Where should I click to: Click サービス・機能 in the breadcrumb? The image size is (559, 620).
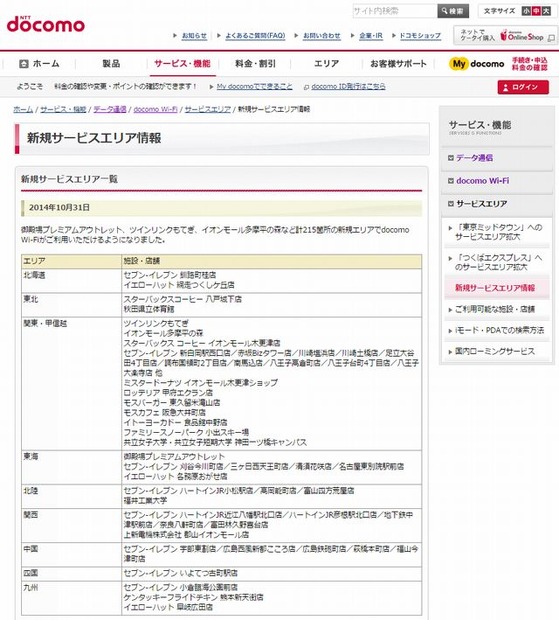click(63, 109)
